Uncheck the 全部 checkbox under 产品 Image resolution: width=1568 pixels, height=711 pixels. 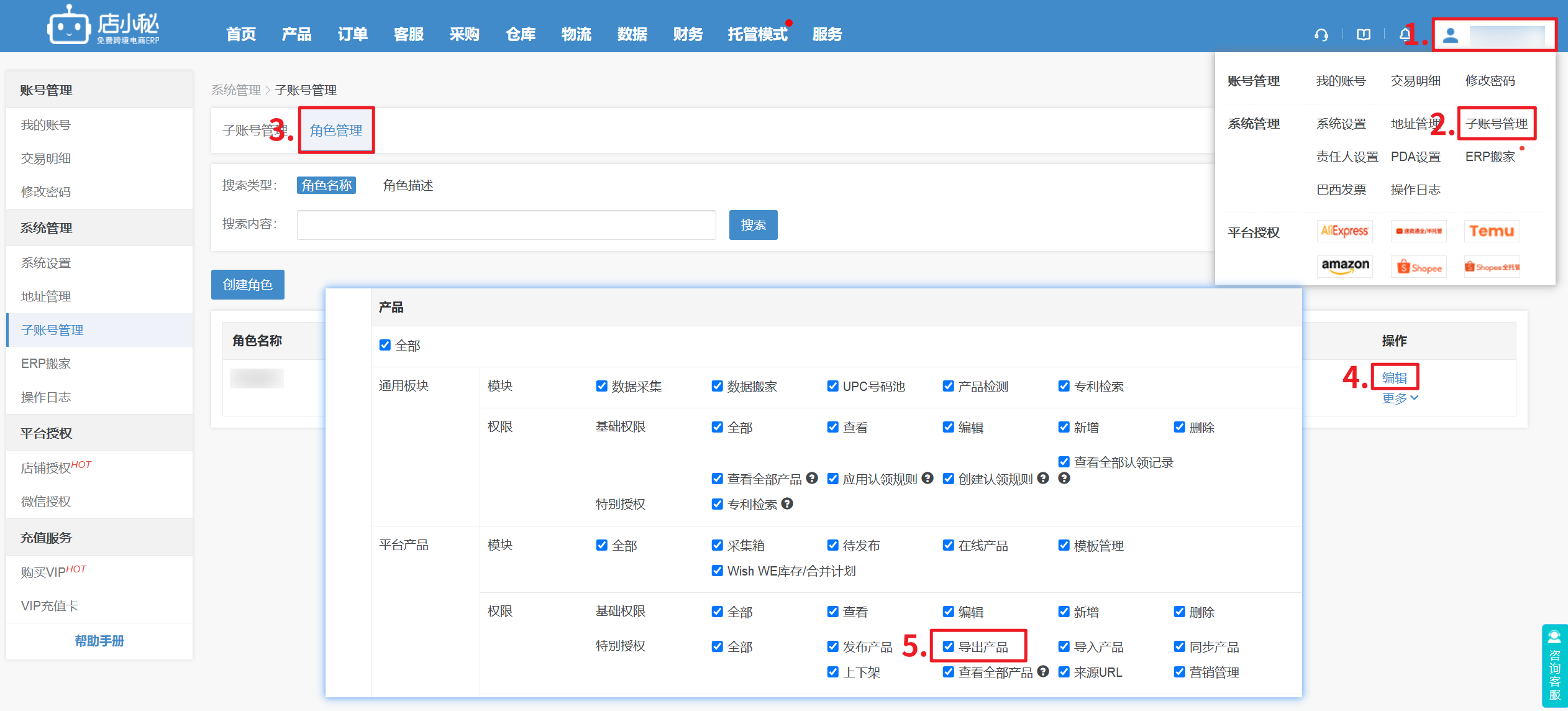tap(385, 345)
